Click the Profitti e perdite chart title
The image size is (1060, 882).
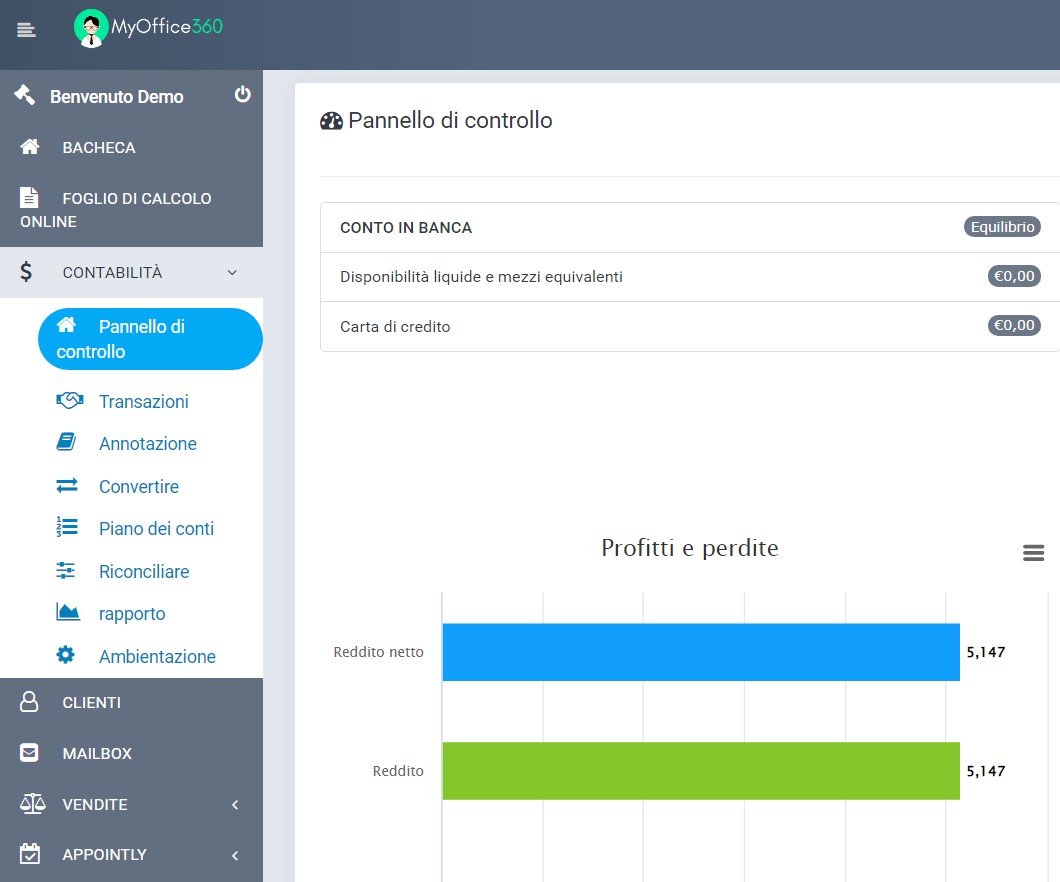(690, 547)
